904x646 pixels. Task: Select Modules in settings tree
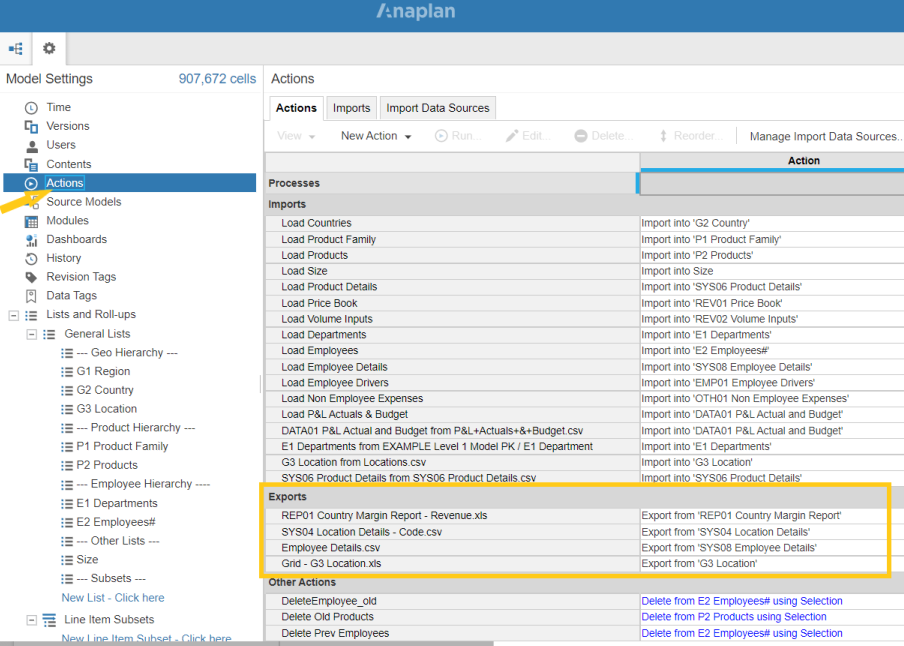[67, 221]
